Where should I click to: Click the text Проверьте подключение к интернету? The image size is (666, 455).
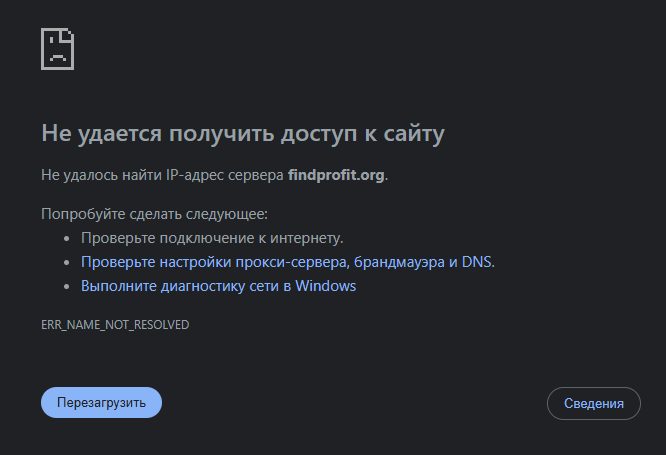point(212,238)
